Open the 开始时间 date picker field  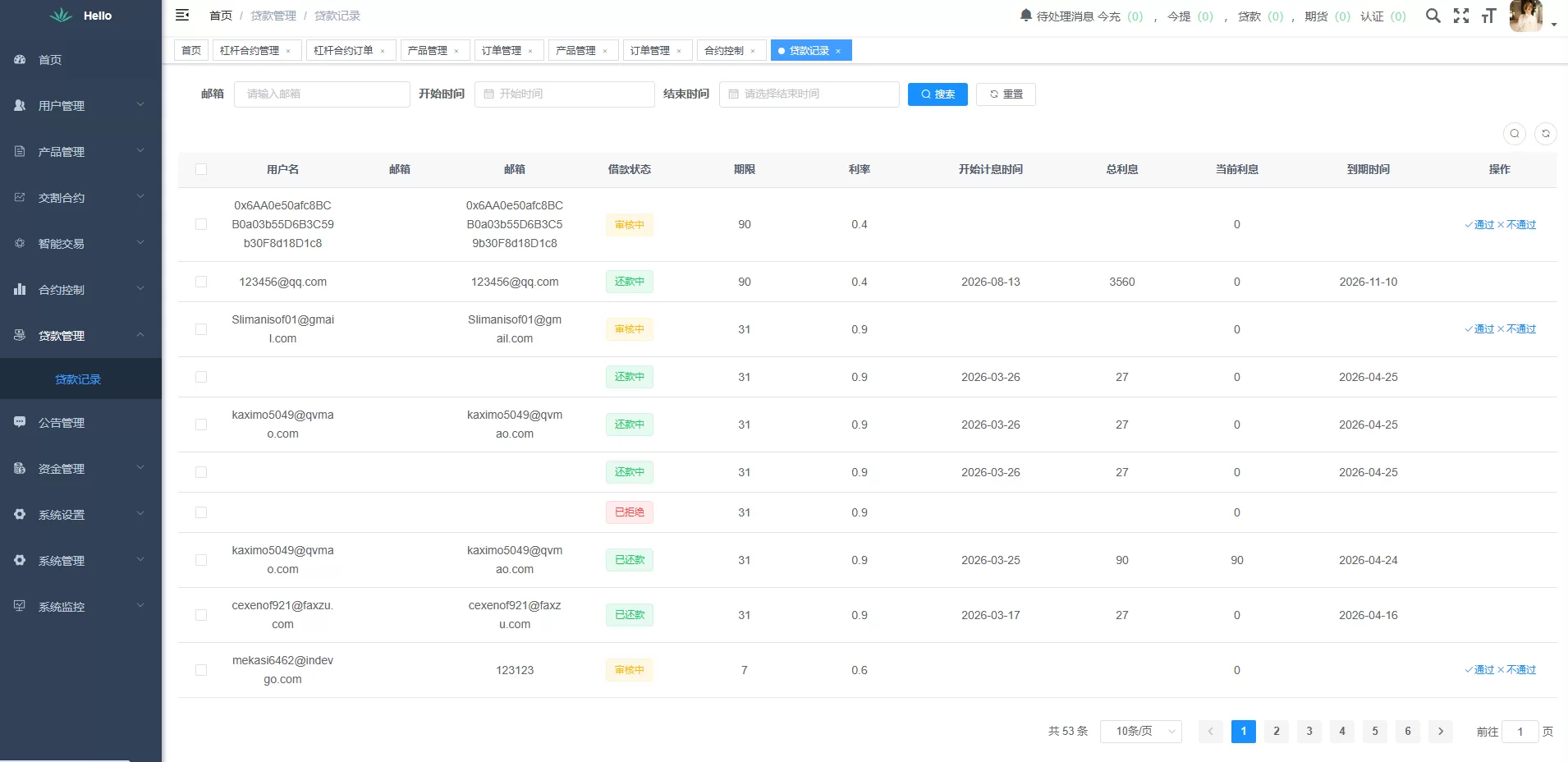pyautogui.click(x=565, y=94)
